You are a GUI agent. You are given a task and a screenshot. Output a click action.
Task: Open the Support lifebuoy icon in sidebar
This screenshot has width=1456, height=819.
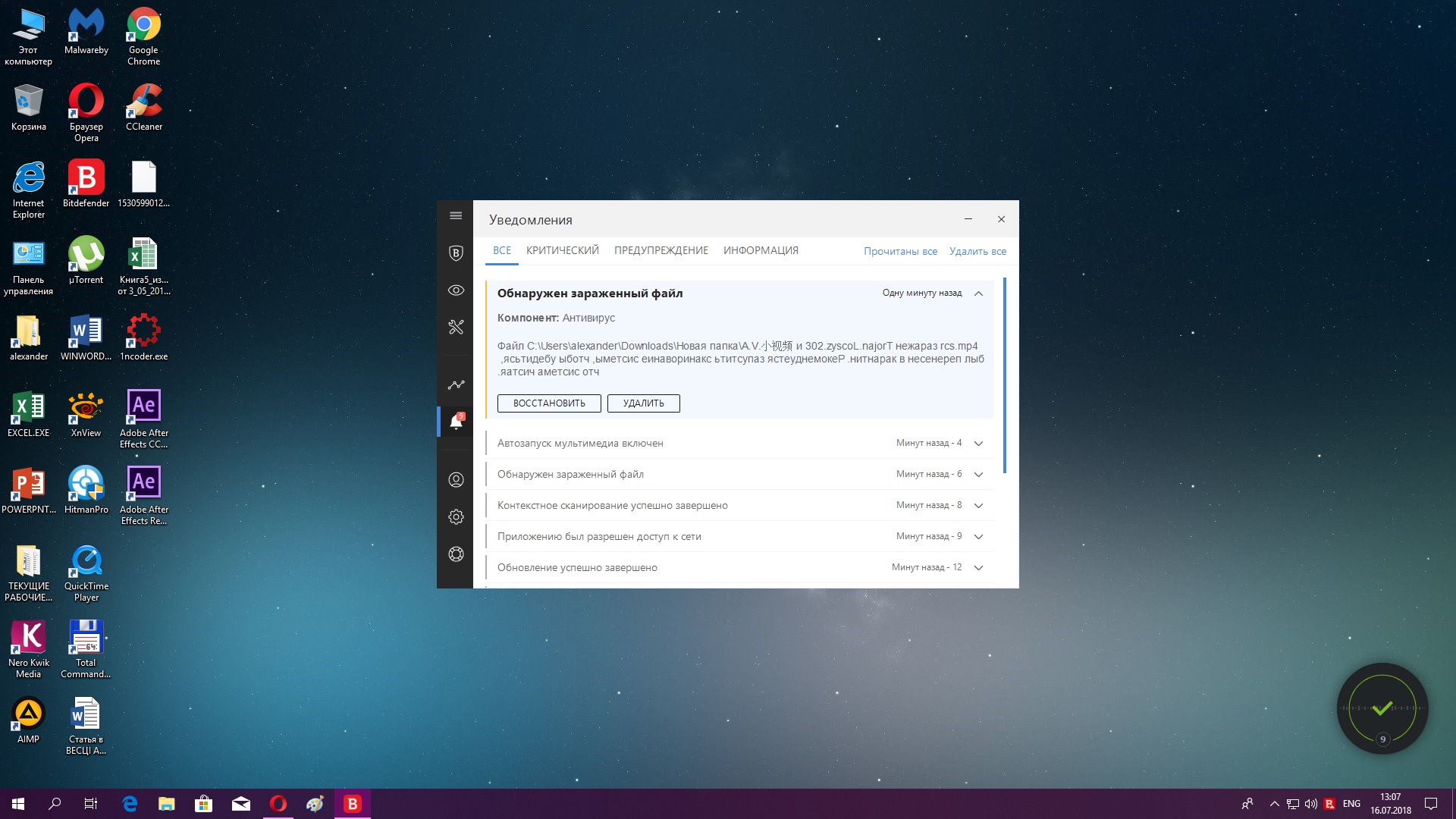pos(456,554)
